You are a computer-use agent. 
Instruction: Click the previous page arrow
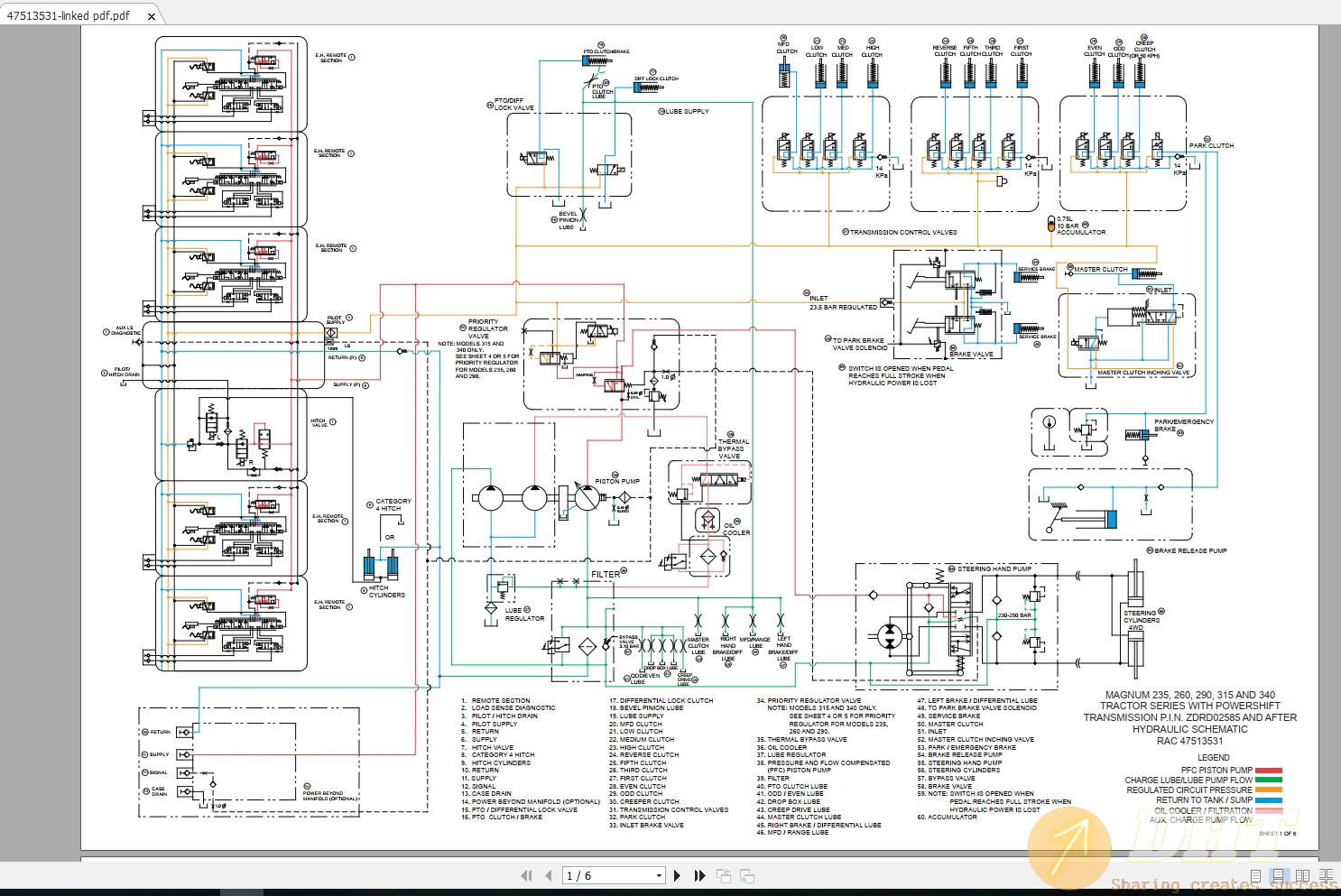(x=548, y=875)
